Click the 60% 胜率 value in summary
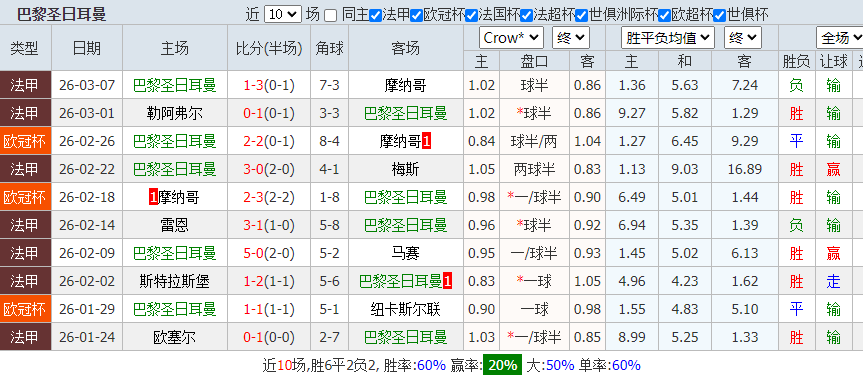863x378 pixels. pyautogui.click(x=432, y=365)
